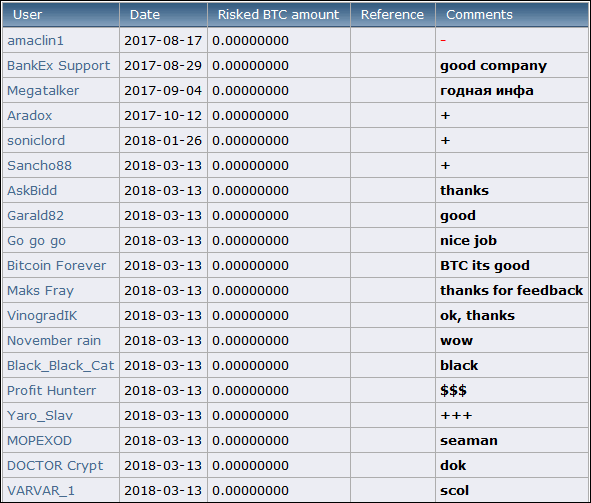The height and width of the screenshot is (503, 591).
Task: View November rain profile link
Action: [x=54, y=340]
